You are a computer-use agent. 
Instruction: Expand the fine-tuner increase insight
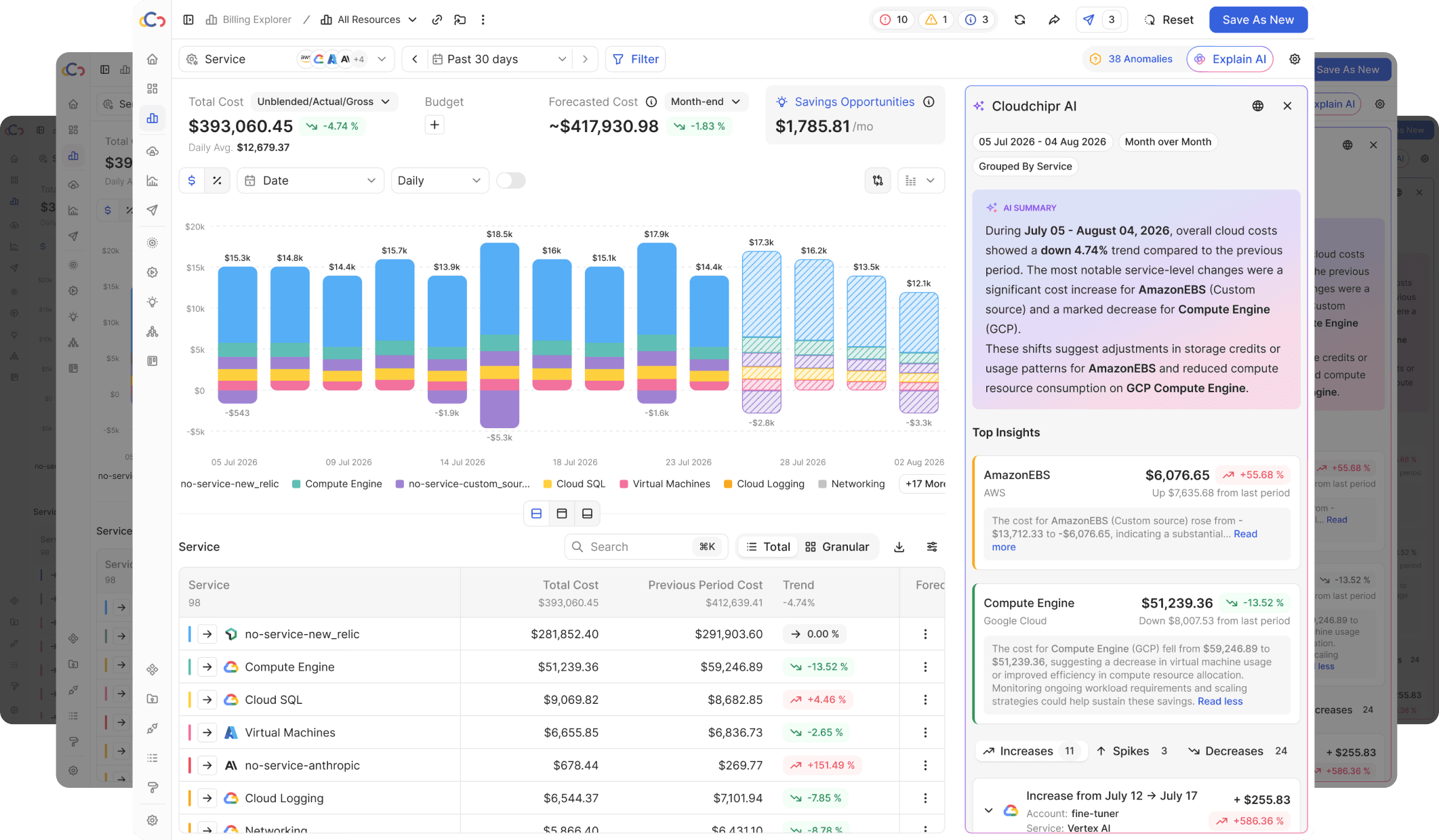click(989, 810)
